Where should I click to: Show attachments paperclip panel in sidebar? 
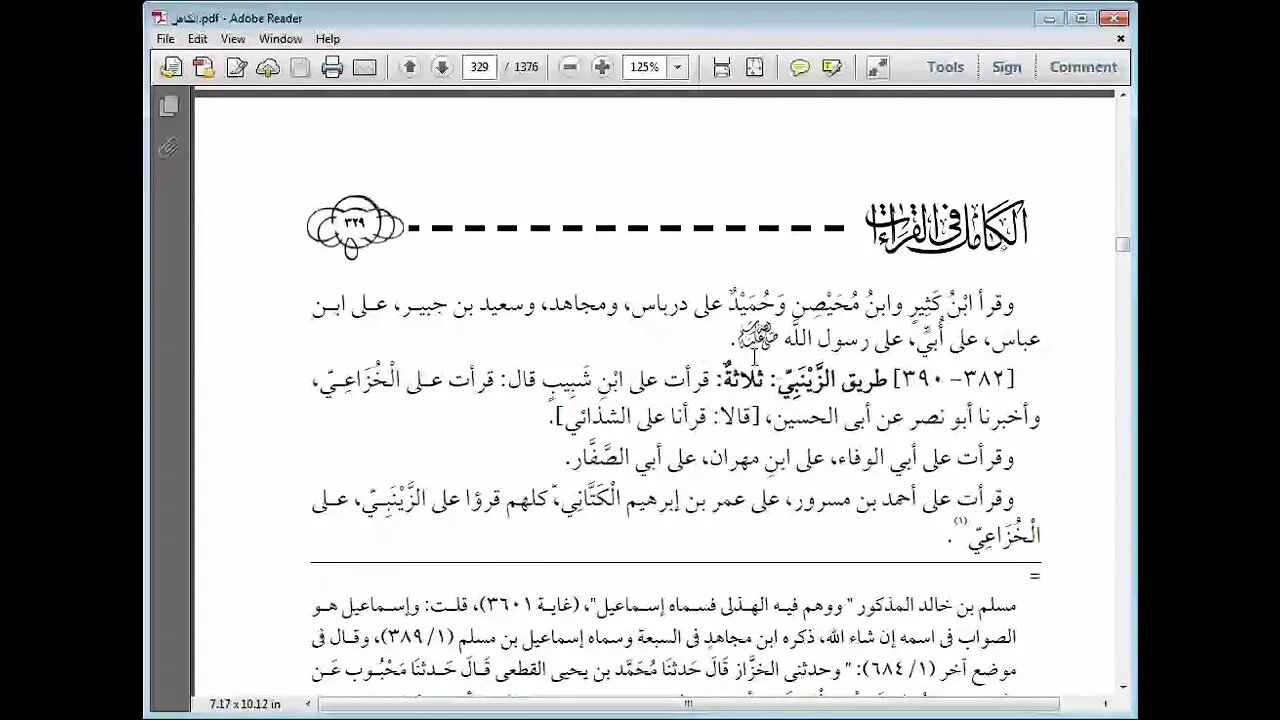pyautogui.click(x=169, y=148)
